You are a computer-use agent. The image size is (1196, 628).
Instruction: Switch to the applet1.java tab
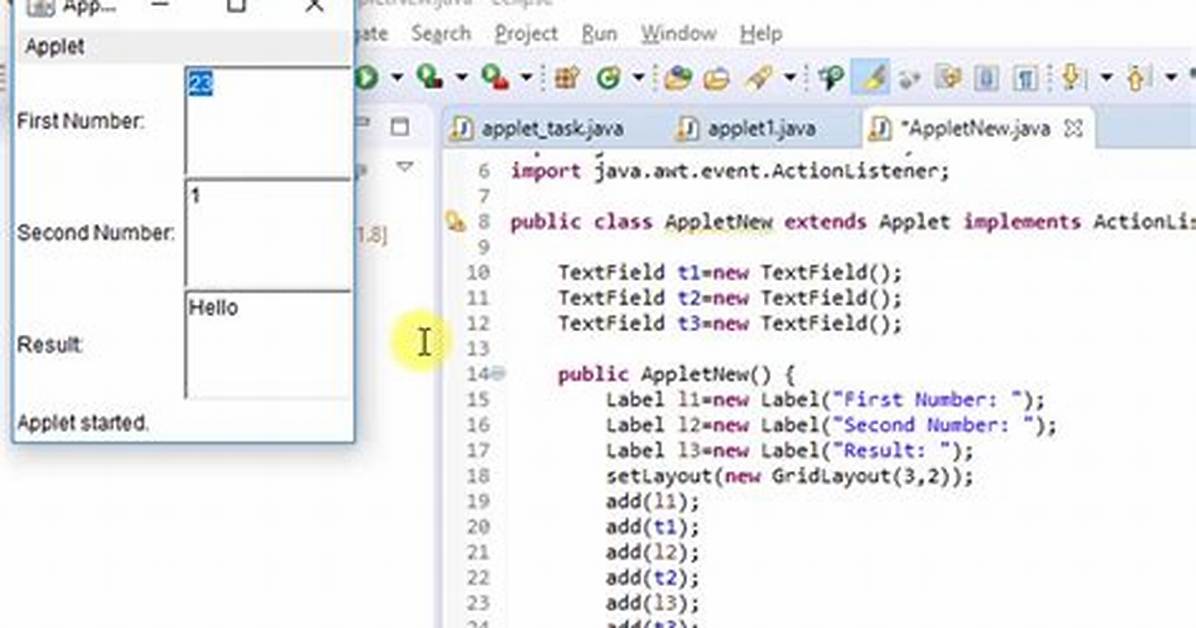[x=748, y=128]
